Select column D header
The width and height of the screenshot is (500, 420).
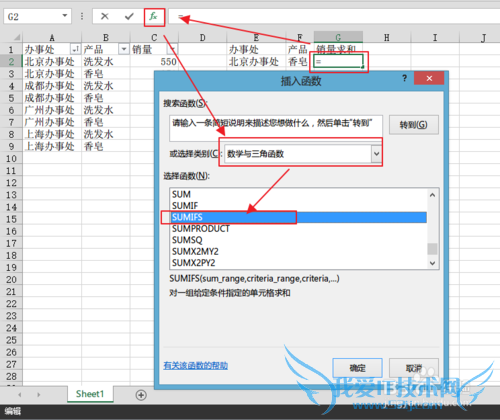203,38
